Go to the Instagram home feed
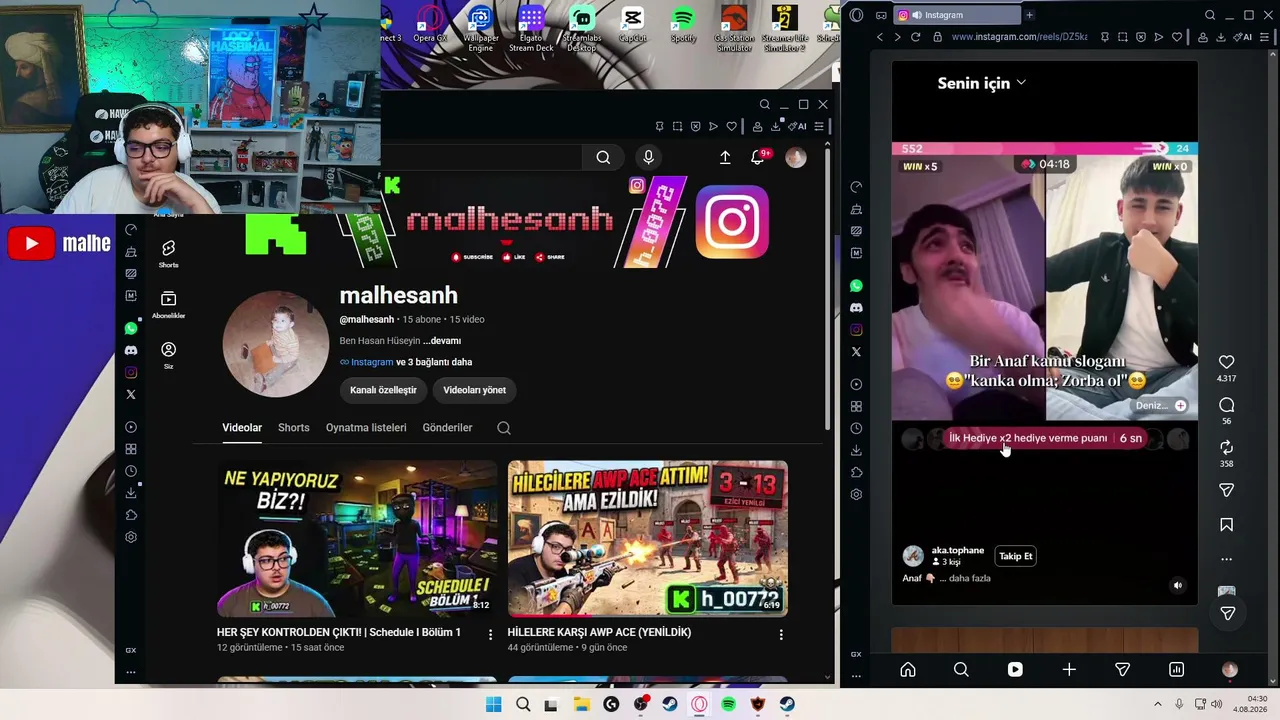This screenshot has width=1280, height=720. (908, 670)
